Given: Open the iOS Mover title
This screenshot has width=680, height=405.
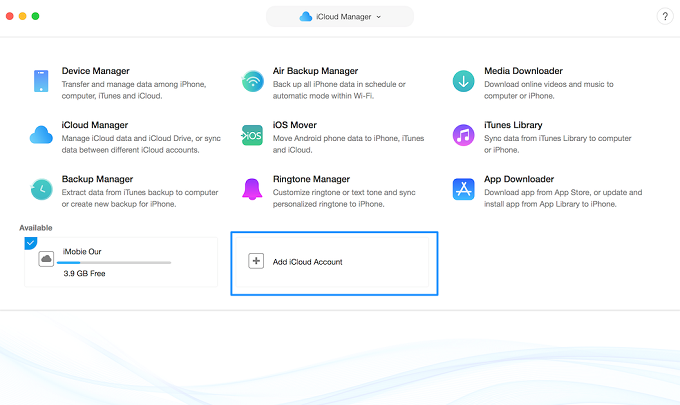Looking at the screenshot, I should [294, 125].
